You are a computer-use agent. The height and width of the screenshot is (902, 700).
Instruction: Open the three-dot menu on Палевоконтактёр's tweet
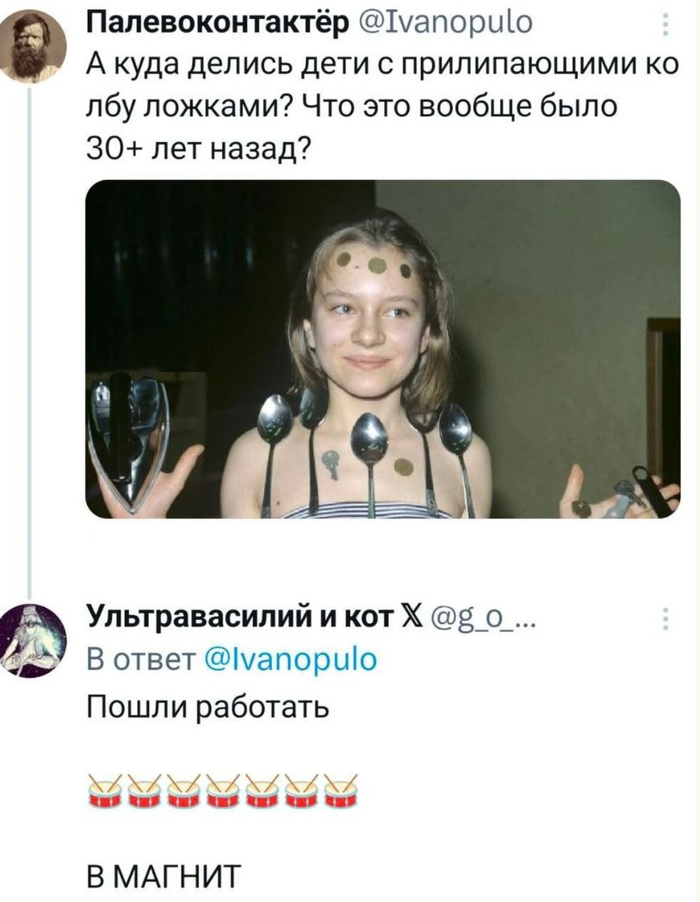coord(666,25)
